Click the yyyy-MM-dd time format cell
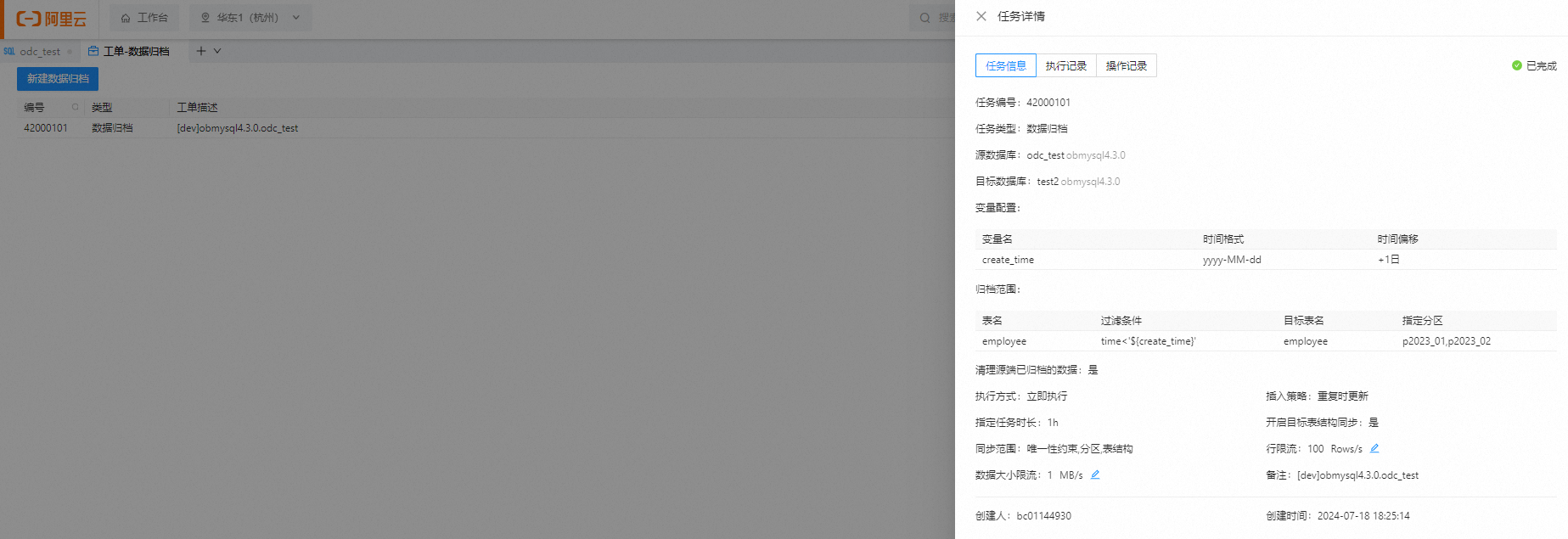 (x=1232, y=260)
